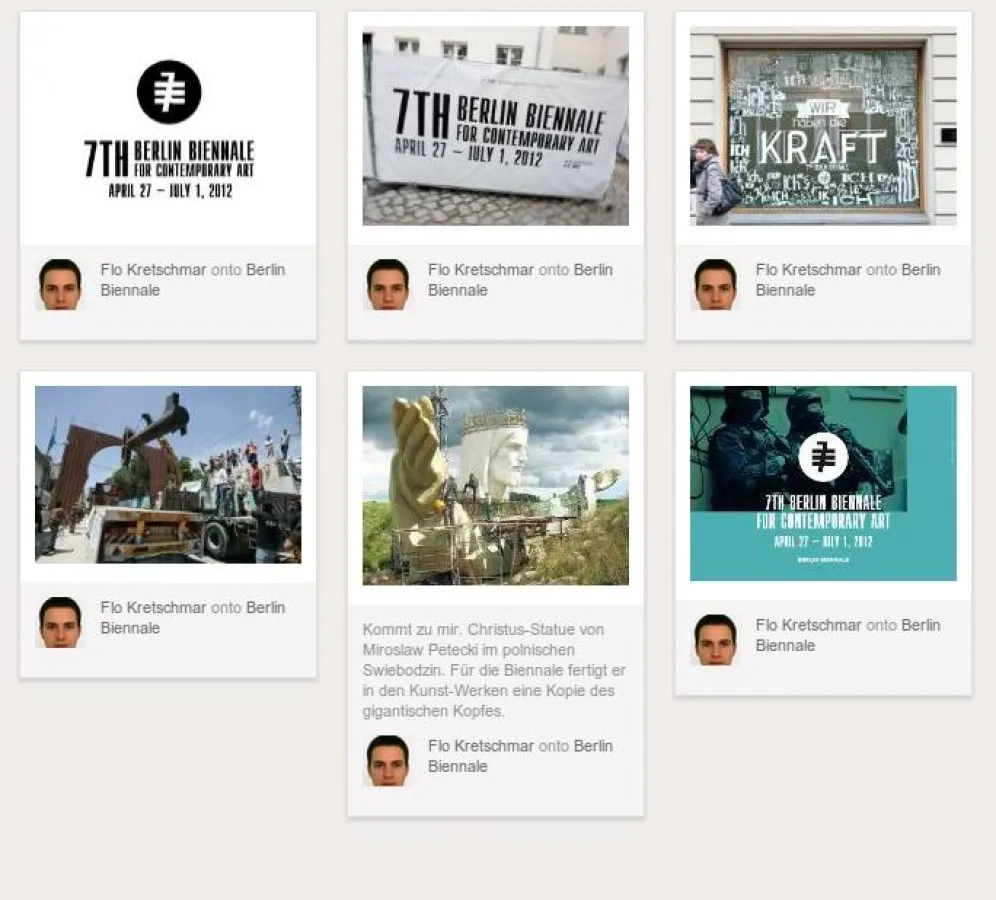Click the avatar under the KRAFT window pin
Image resolution: width=996 pixels, height=900 pixels.
[x=715, y=284]
